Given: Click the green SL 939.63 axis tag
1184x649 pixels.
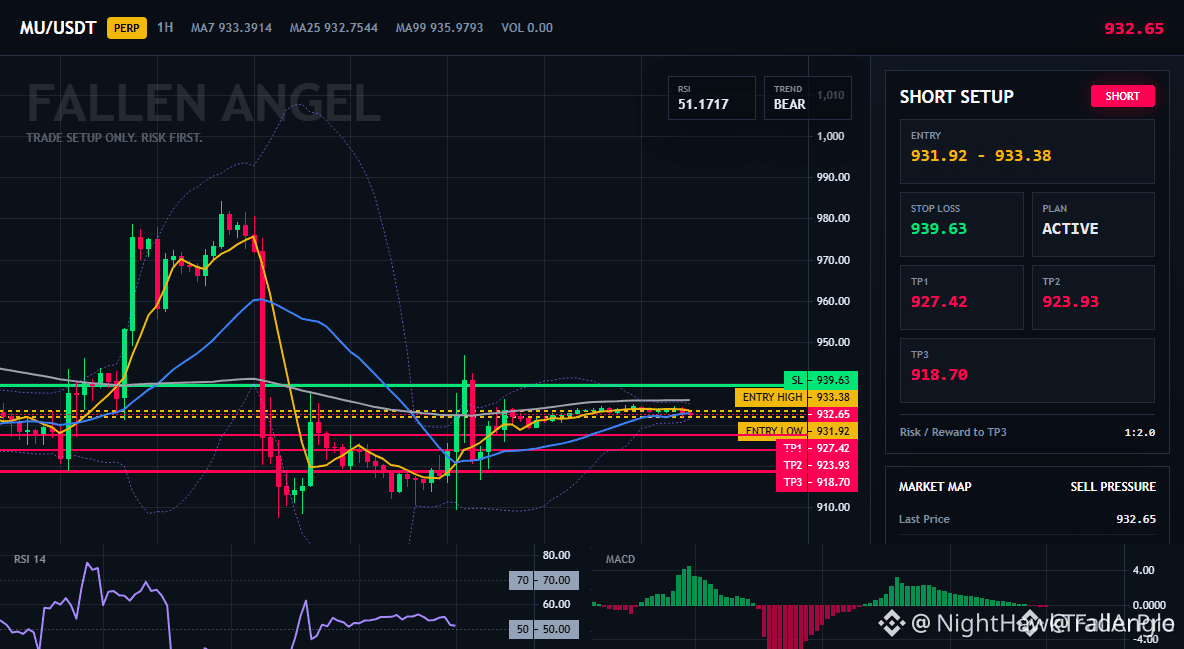Looking at the screenshot, I should (x=821, y=380).
